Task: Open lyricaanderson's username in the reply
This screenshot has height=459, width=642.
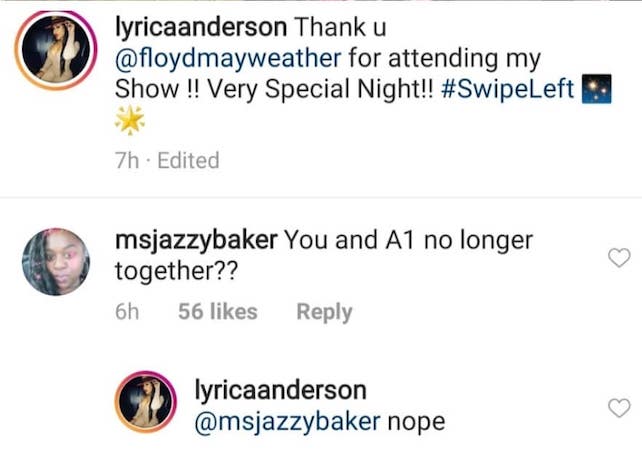Action: pos(280,390)
